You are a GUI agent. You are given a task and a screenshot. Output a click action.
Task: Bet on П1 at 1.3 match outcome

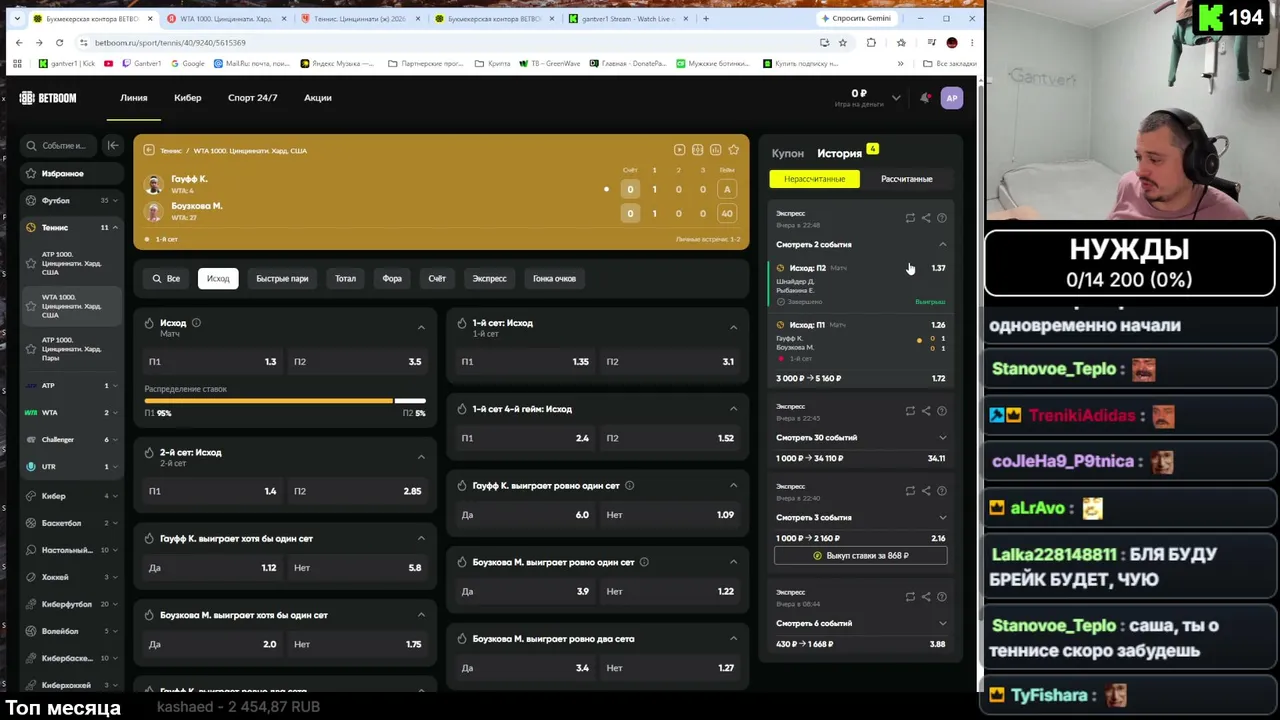tap(212, 362)
